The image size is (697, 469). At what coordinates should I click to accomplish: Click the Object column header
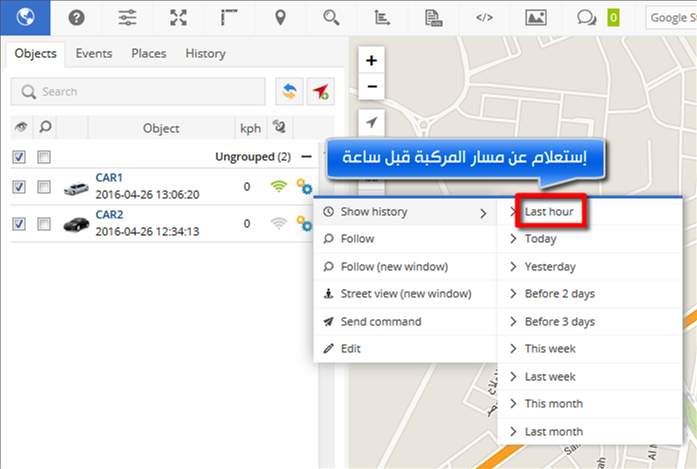(161, 128)
